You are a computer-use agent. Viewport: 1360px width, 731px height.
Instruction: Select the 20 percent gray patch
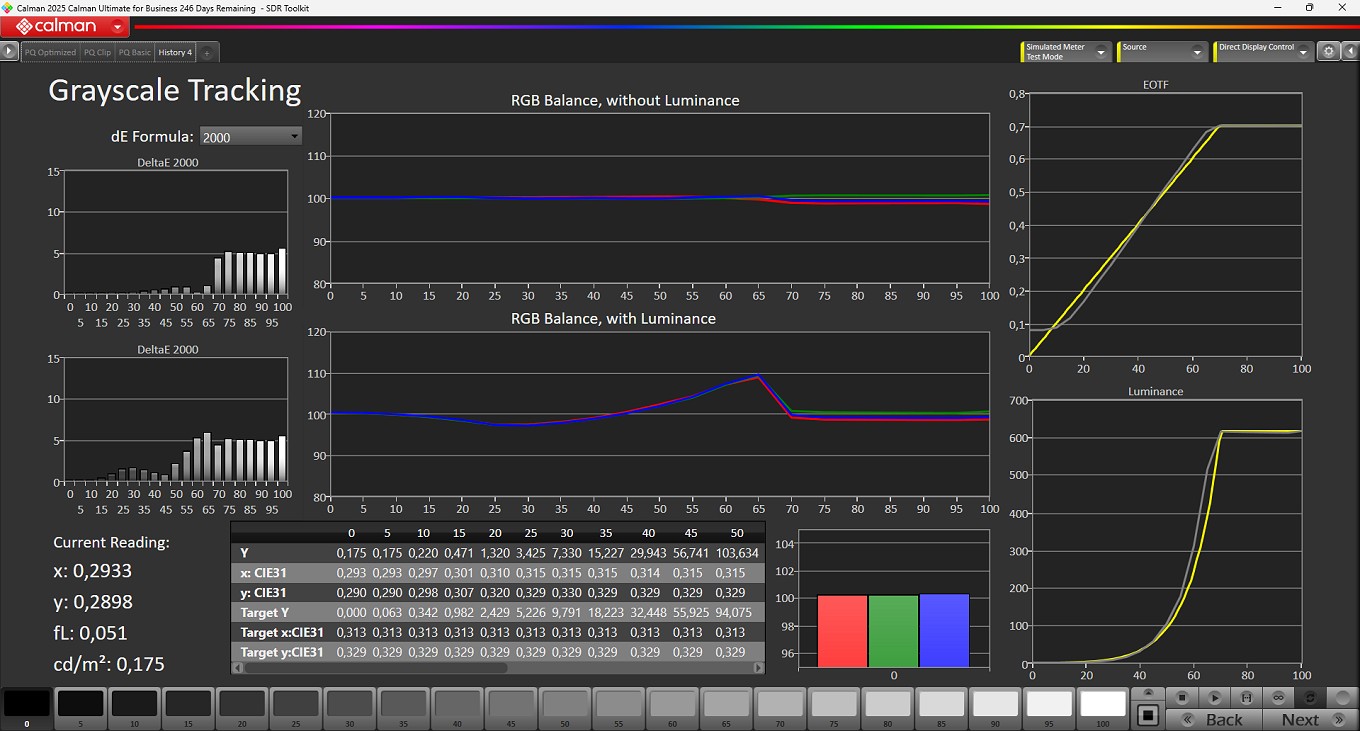[x=242, y=706]
